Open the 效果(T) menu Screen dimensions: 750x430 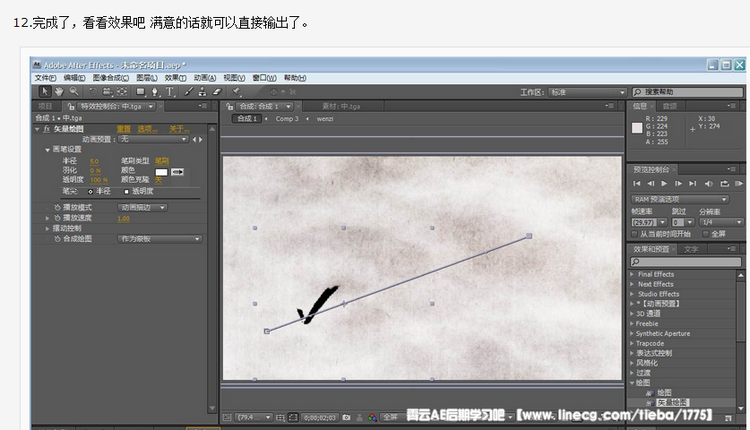176,77
